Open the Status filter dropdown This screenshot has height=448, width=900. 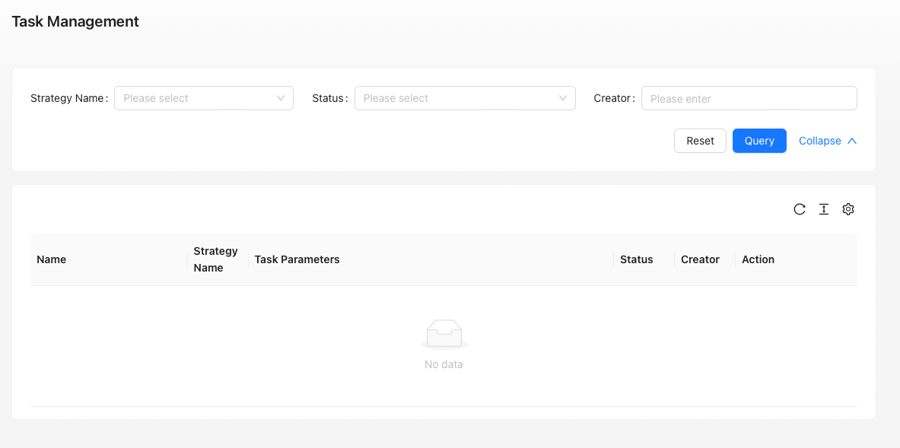click(465, 98)
